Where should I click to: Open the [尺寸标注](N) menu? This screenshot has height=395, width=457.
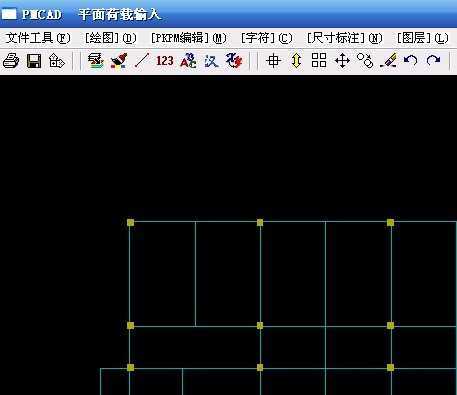[345, 38]
